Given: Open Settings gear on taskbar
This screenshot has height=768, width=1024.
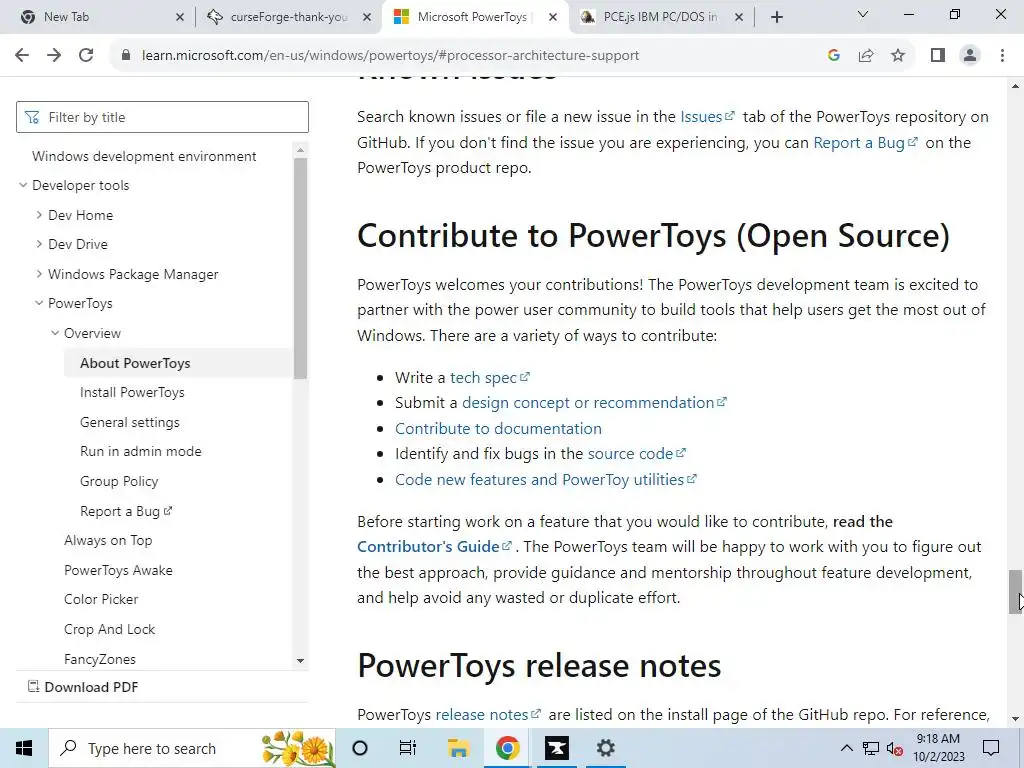Looking at the screenshot, I should [605, 748].
